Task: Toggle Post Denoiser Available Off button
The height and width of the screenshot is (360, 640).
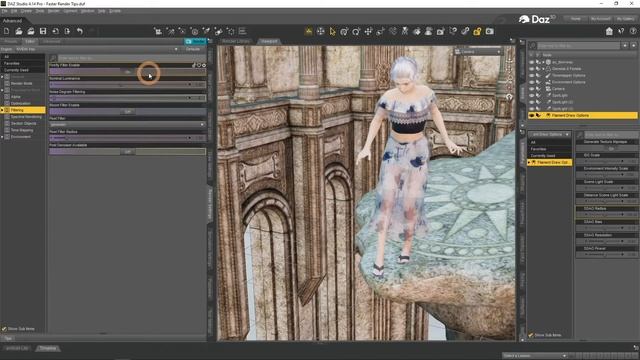Action: click(127, 151)
